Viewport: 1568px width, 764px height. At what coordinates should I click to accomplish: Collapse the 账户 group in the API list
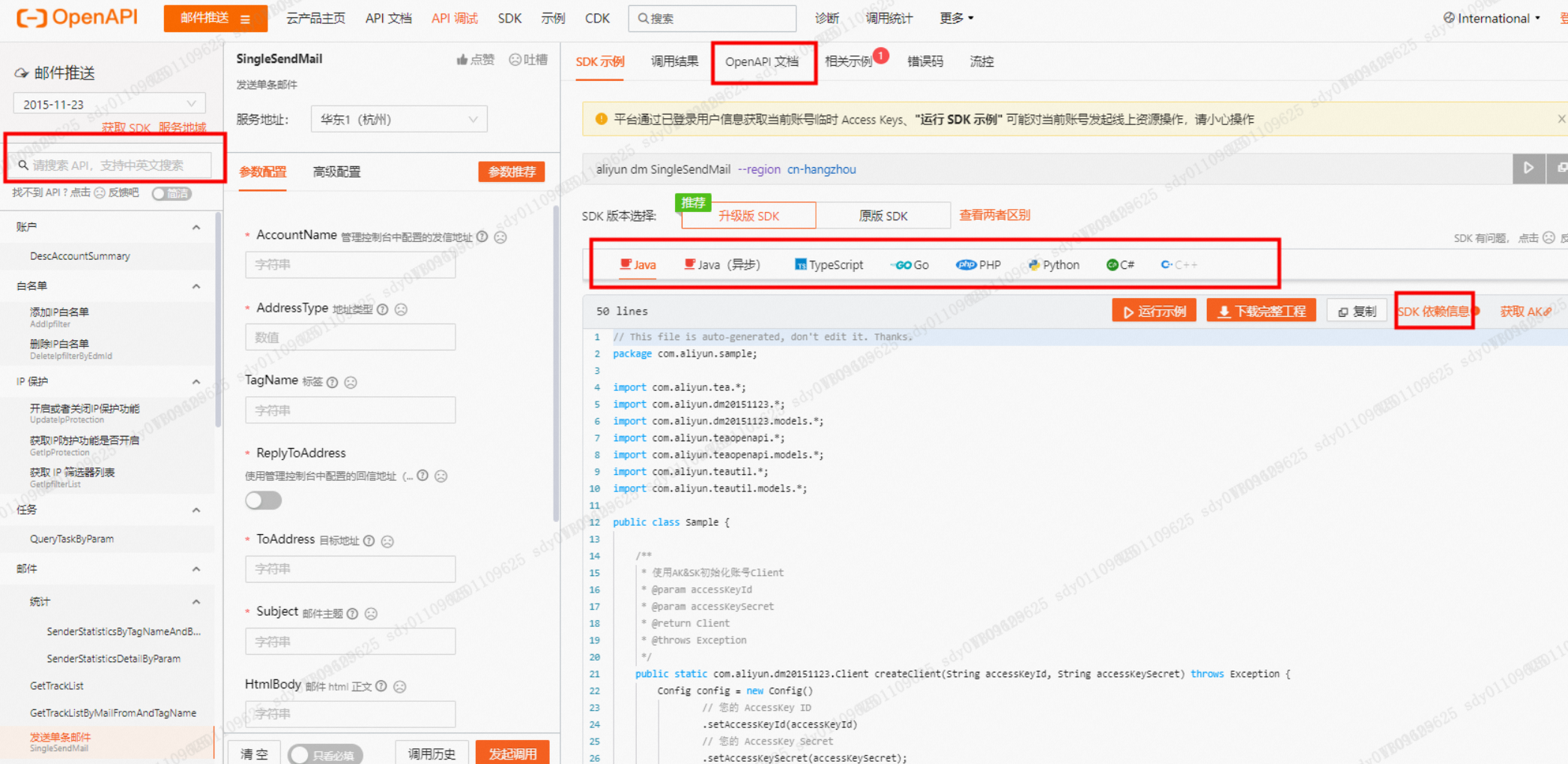click(x=196, y=227)
